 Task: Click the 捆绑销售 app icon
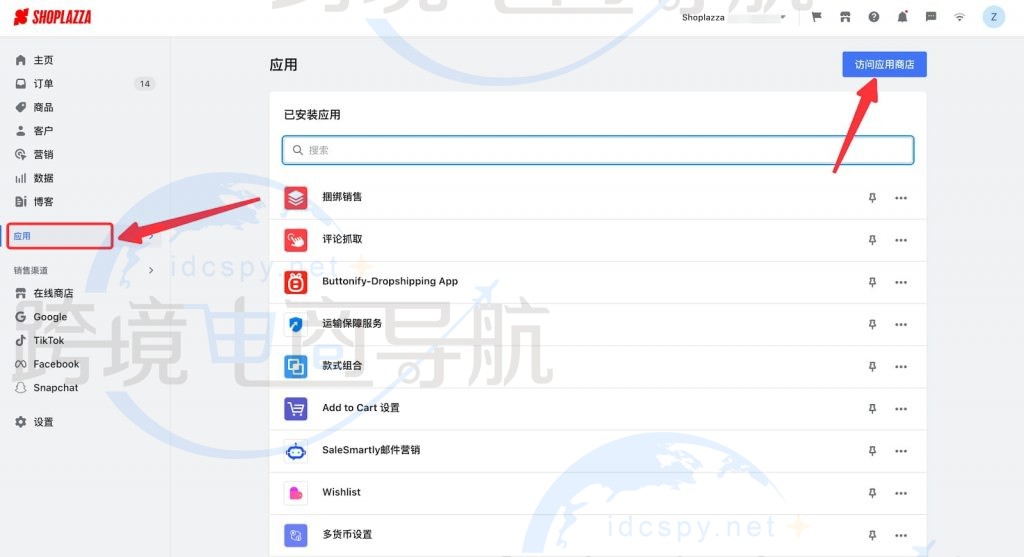pyautogui.click(x=296, y=198)
